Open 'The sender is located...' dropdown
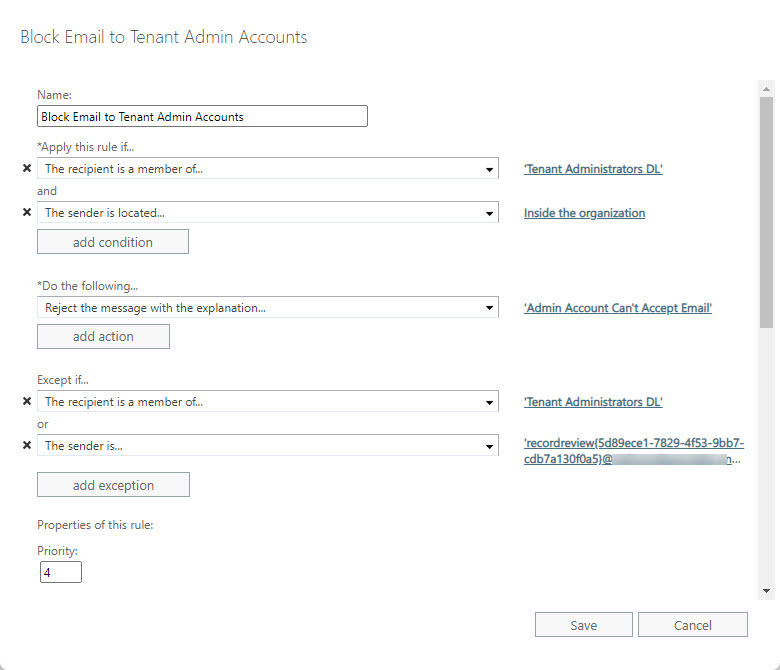This screenshot has width=780, height=670. (x=268, y=212)
